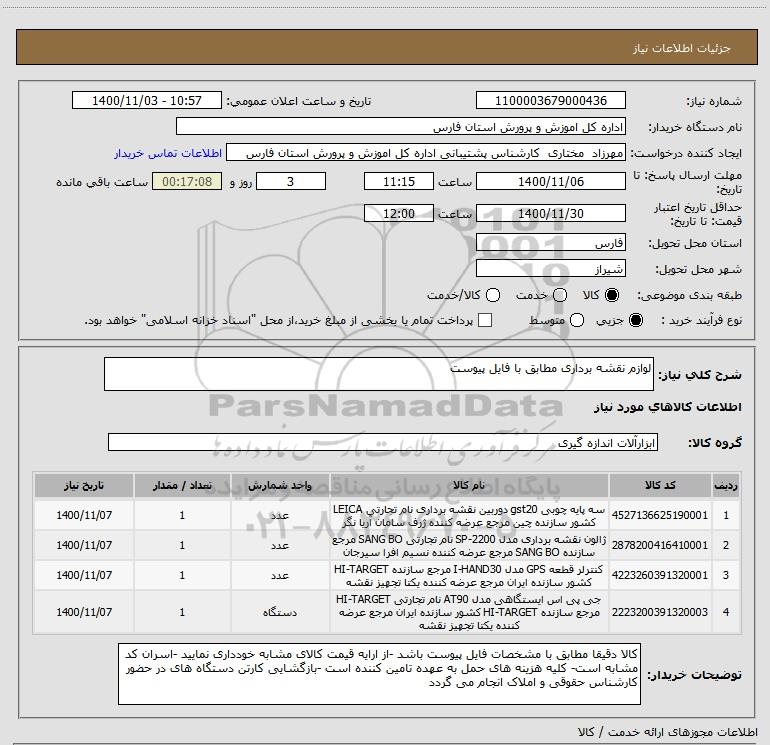
Task: Click item code 2223200391320003
Action: point(660,612)
